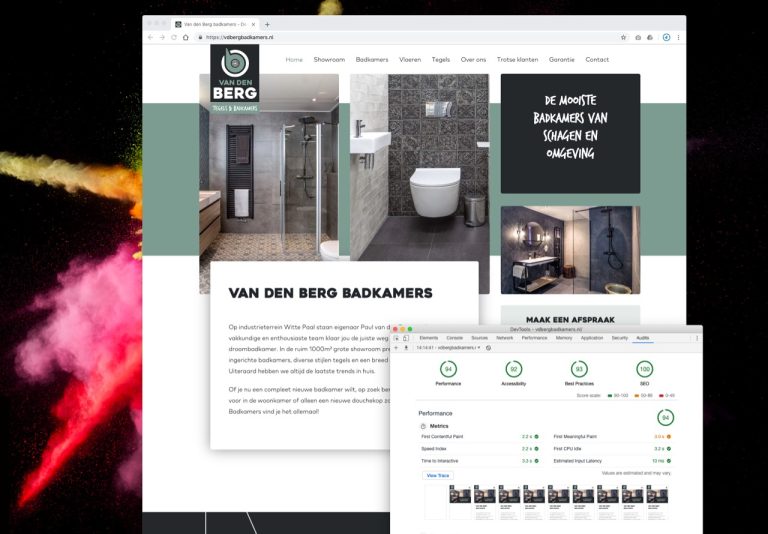The height and width of the screenshot is (534, 768).
Task: Click the browser home icon
Action: (186, 37)
